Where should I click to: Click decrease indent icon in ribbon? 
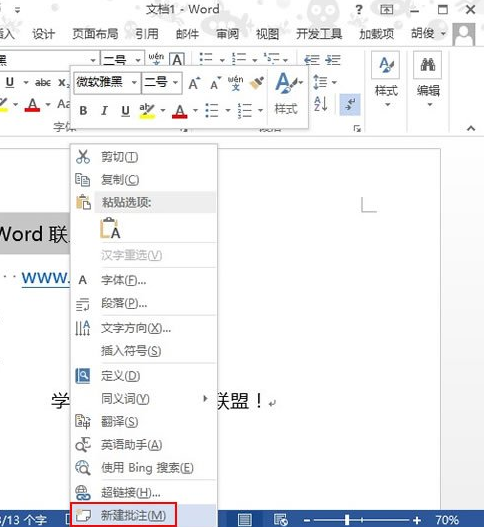pyautogui.click(x=312, y=60)
